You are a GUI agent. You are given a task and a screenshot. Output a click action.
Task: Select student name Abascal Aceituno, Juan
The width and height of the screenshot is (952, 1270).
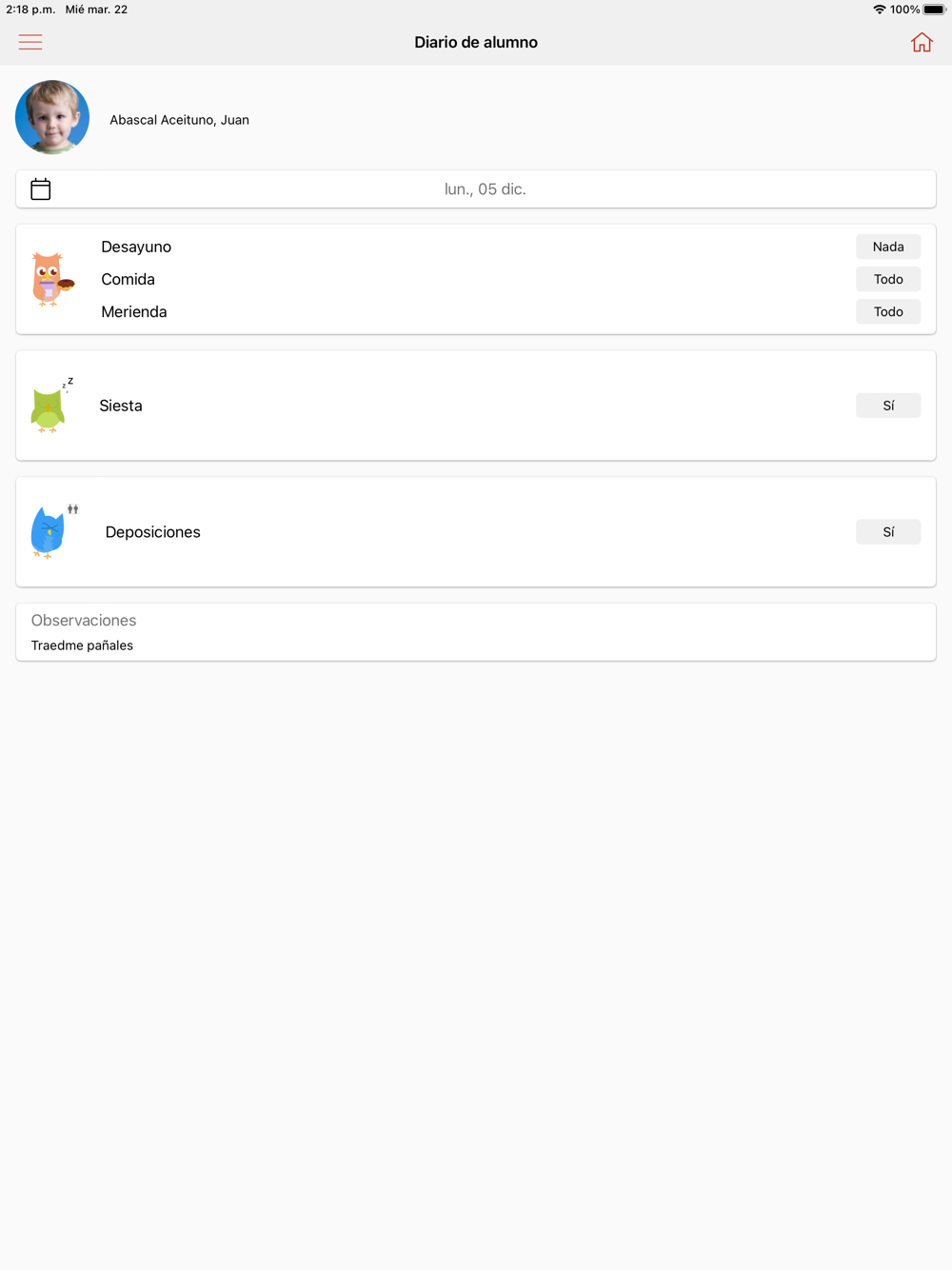179,120
